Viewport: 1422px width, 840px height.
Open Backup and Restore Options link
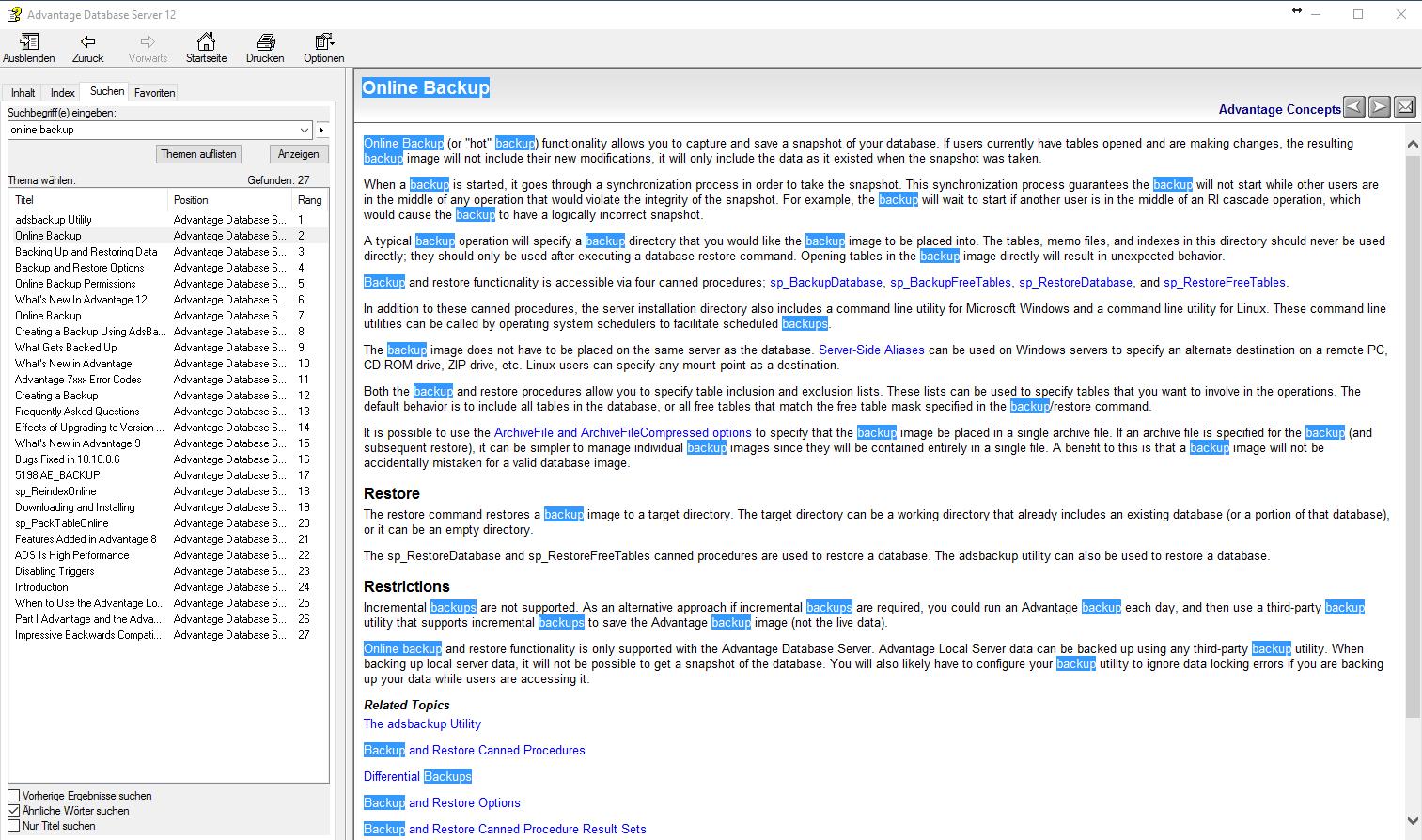[442, 803]
